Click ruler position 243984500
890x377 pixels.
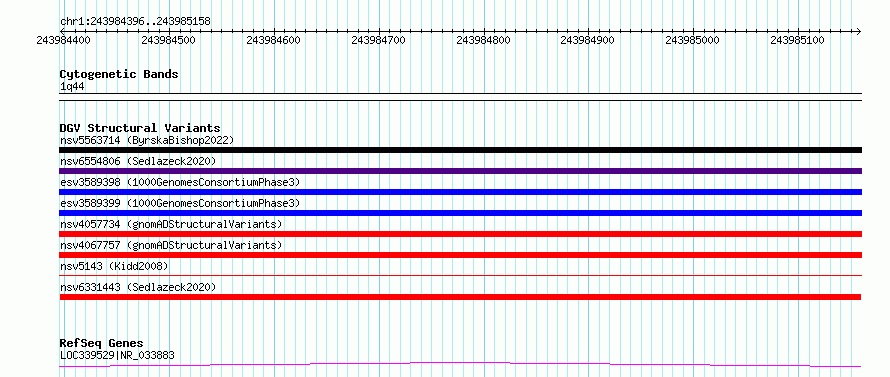169,40
